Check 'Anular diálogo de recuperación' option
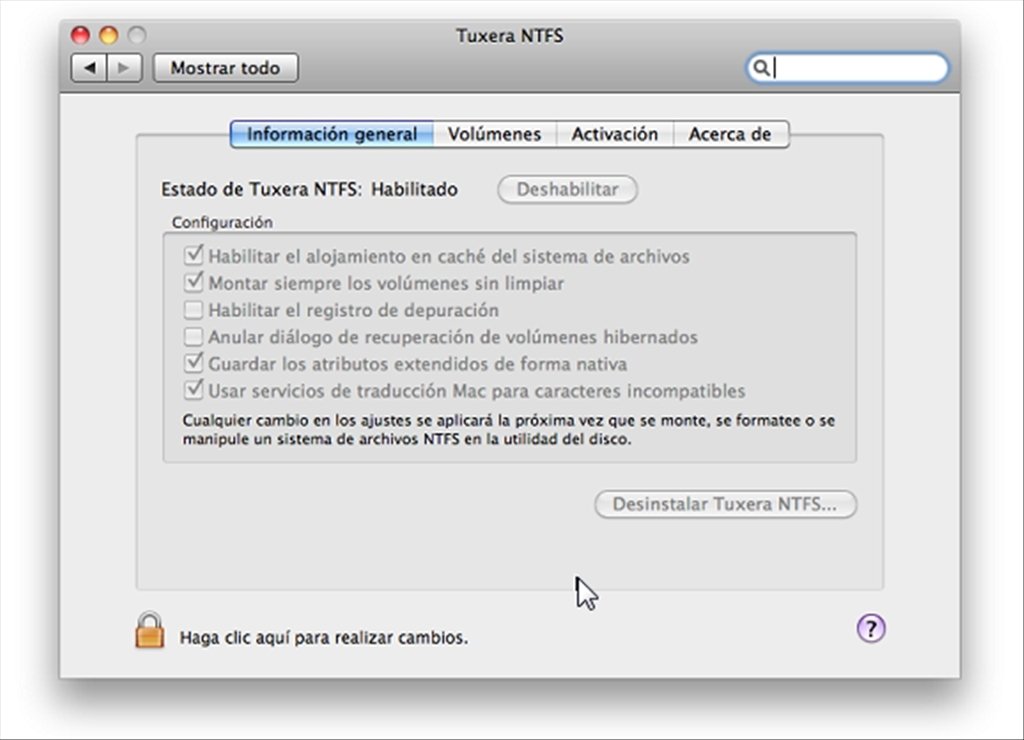The image size is (1024, 740). (x=193, y=336)
